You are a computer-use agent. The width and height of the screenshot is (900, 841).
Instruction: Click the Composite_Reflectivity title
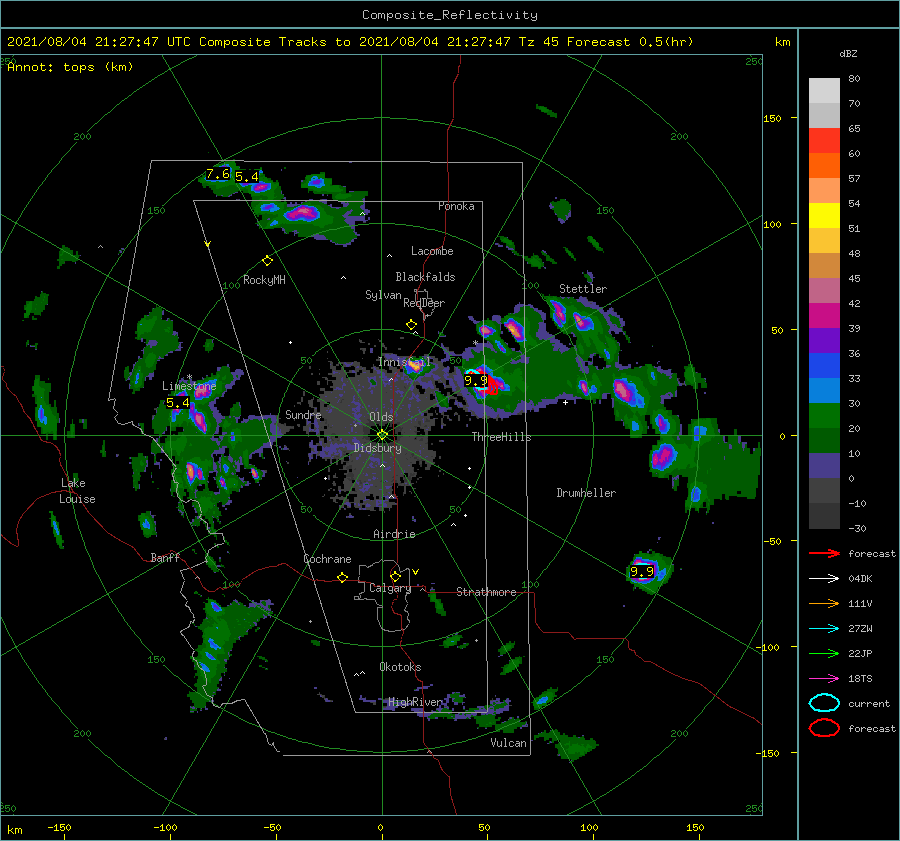click(450, 15)
